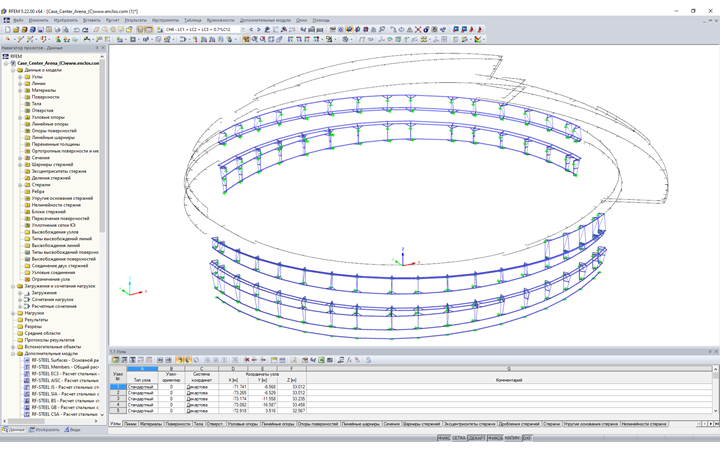
Task: Click the Save diskette icon in the toolbar
Action: 40,29
